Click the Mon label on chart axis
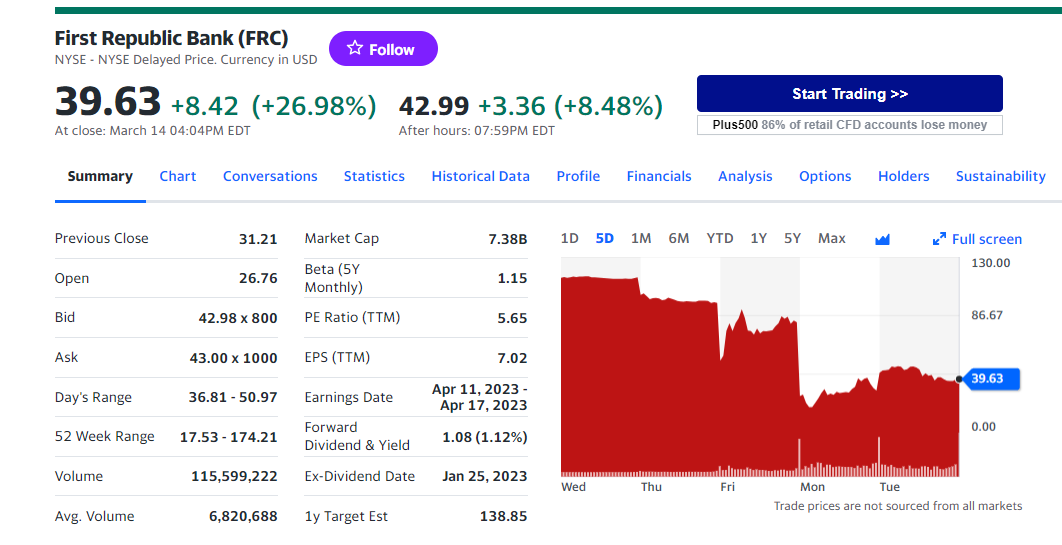1062x545 pixels. coord(812,487)
